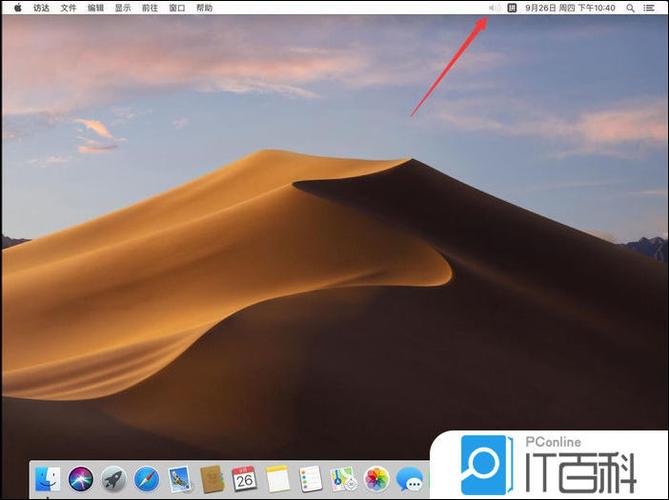Open the yellow Notes app

tap(278, 479)
